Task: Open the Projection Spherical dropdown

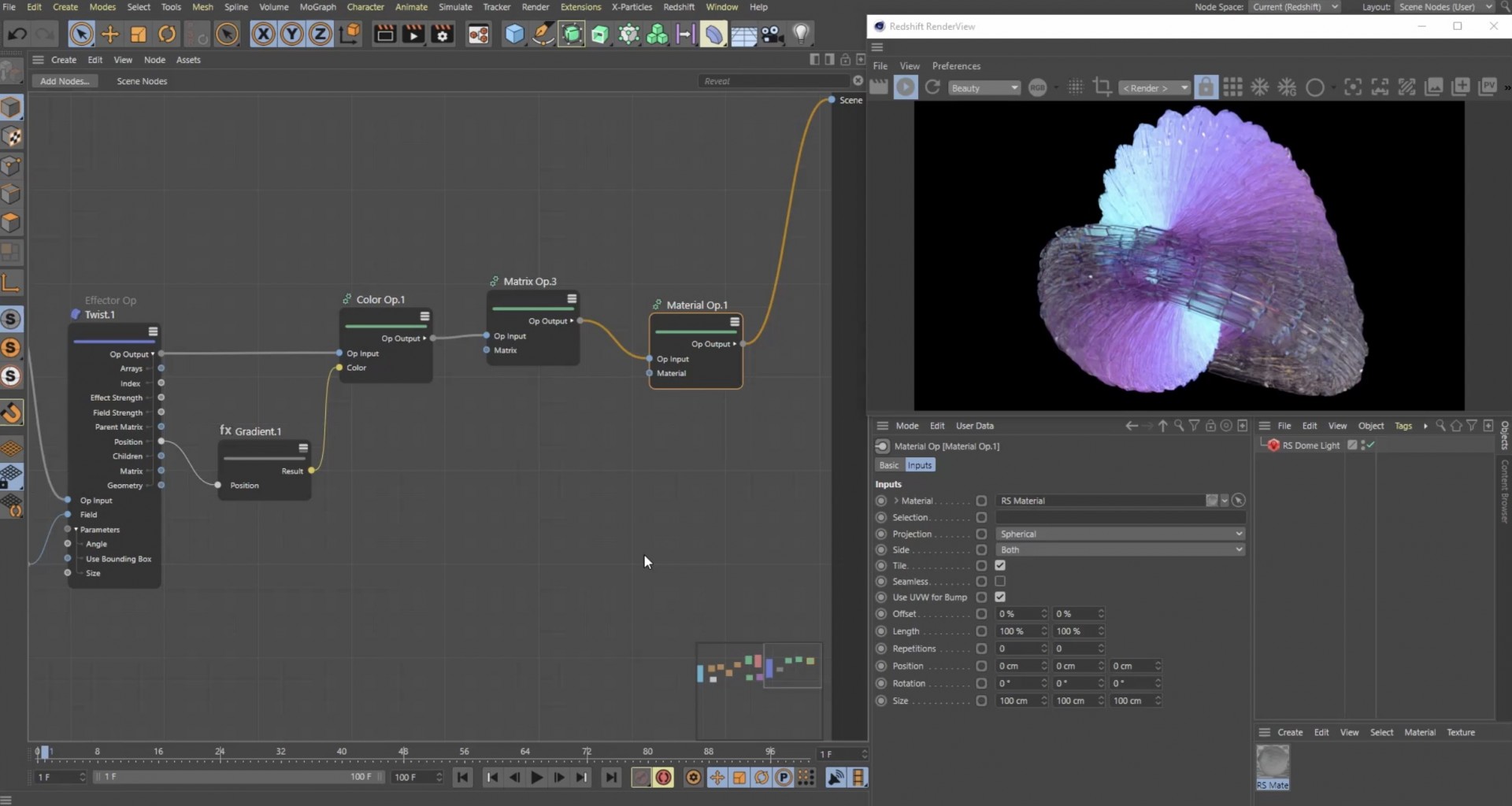Action: coord(1121,534)
